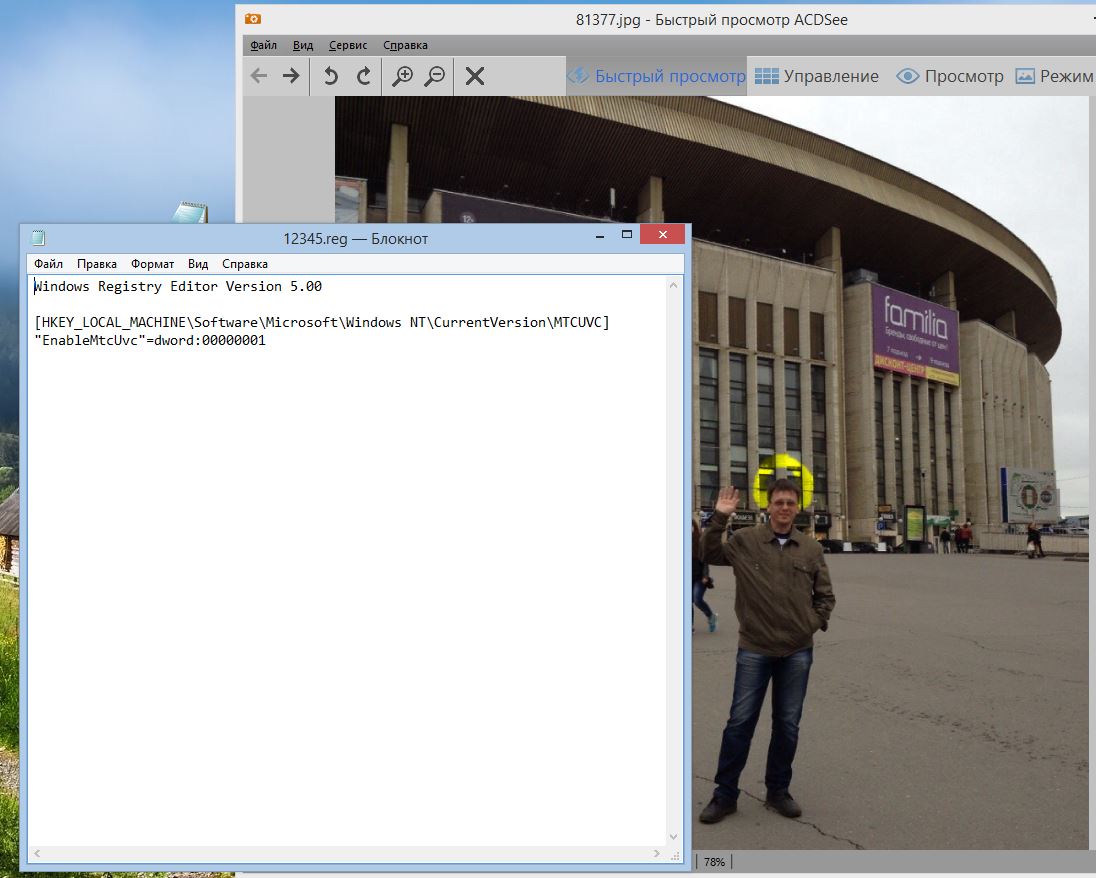
Task: Switch to Управление mode
Action: [817, 76]
